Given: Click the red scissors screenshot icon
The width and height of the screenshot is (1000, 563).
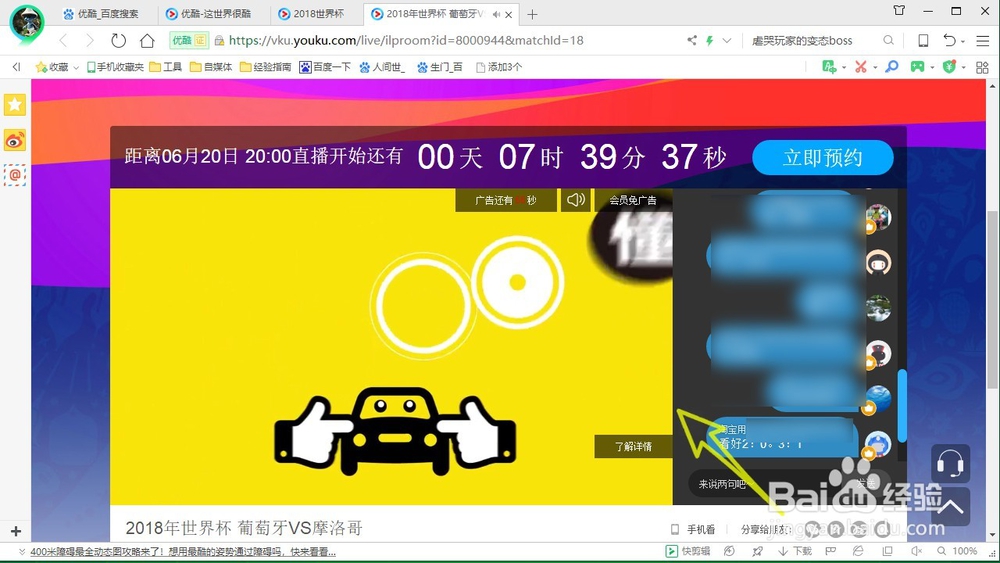Looking at the screenshot, I should coord(861,66).
